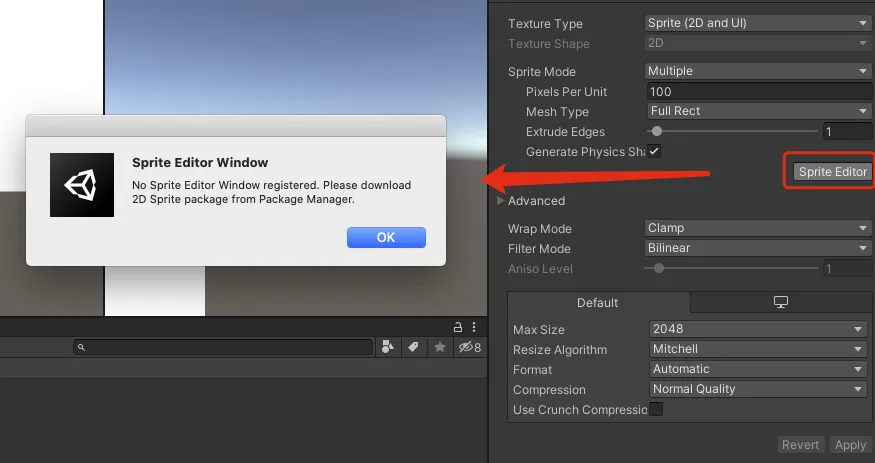Open the Resize Algorithm dropdown
875x463 pixels.
[x=758, y=349]
